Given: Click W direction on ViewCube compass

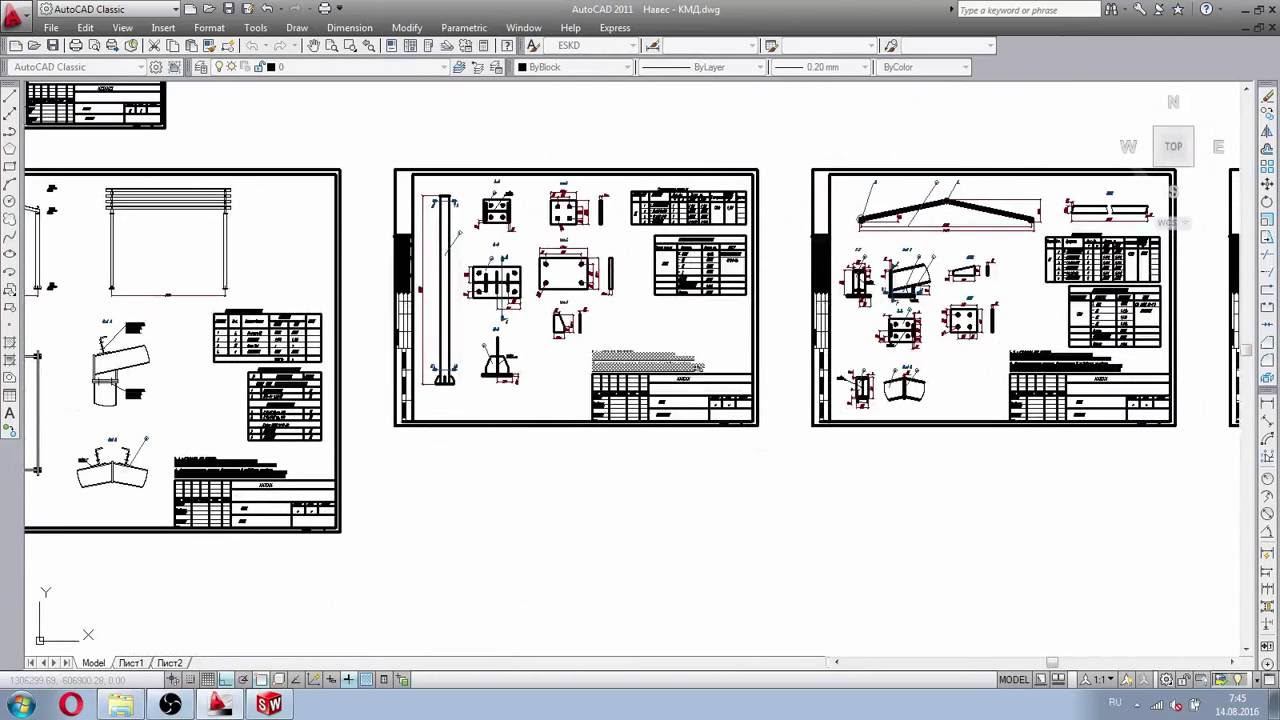Looking at the screenshot, I should (1128, 147).
